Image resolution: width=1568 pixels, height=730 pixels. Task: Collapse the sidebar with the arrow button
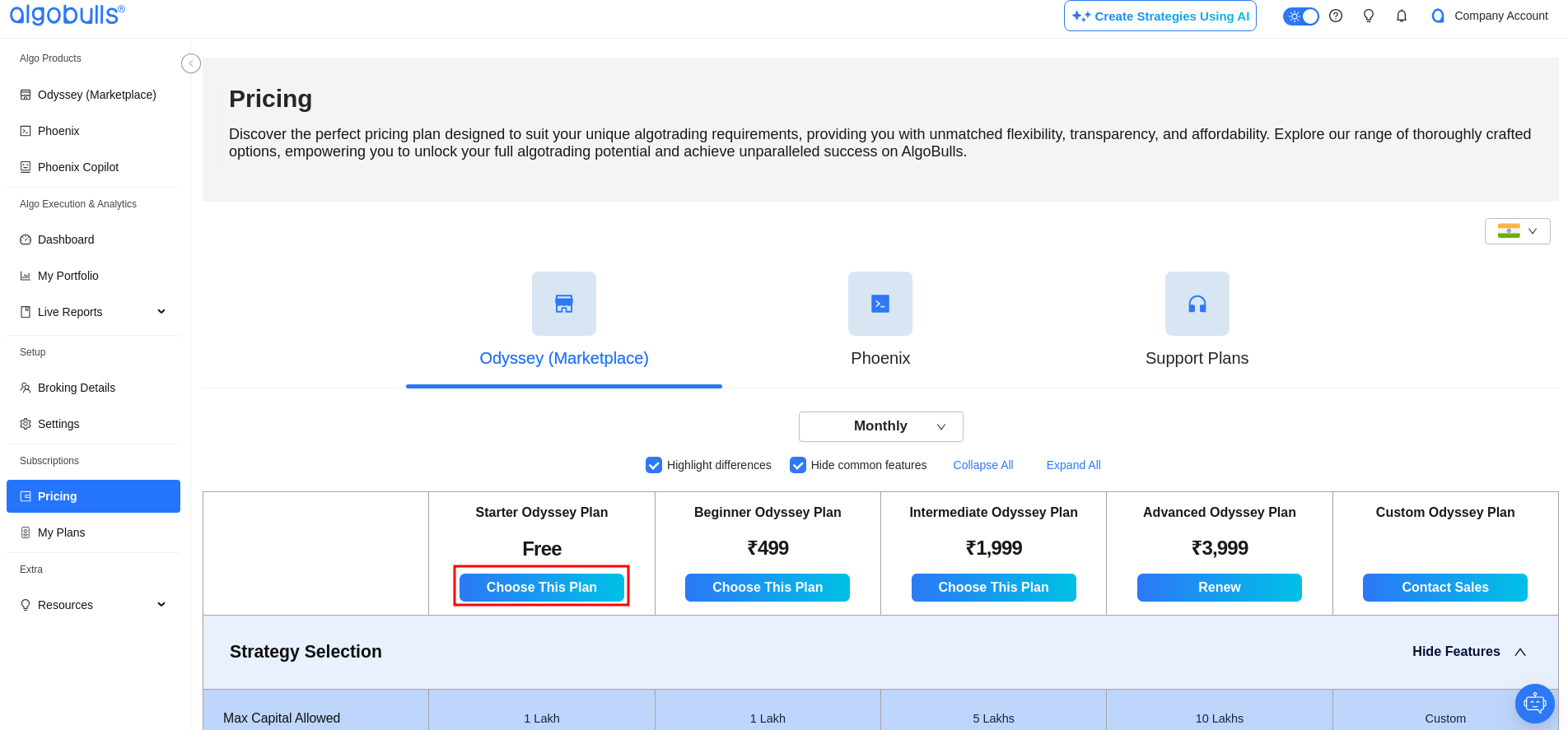tap(191, 63)
